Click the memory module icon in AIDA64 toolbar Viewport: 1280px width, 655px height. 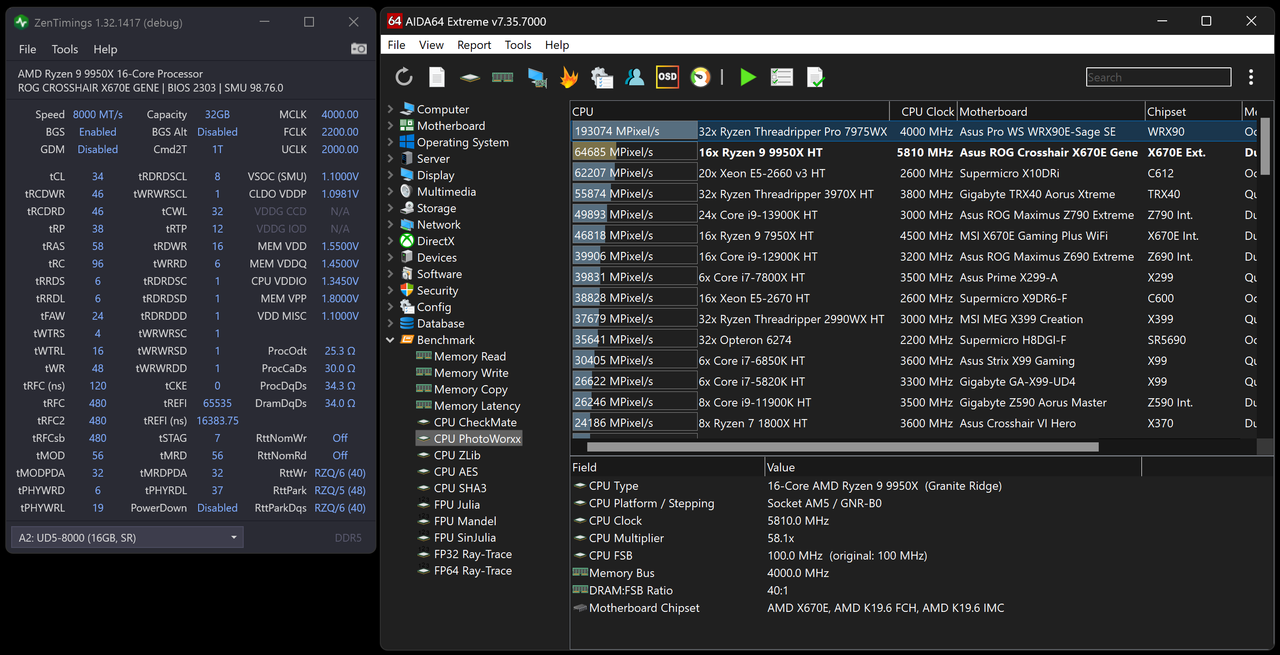tap(503, 77)
